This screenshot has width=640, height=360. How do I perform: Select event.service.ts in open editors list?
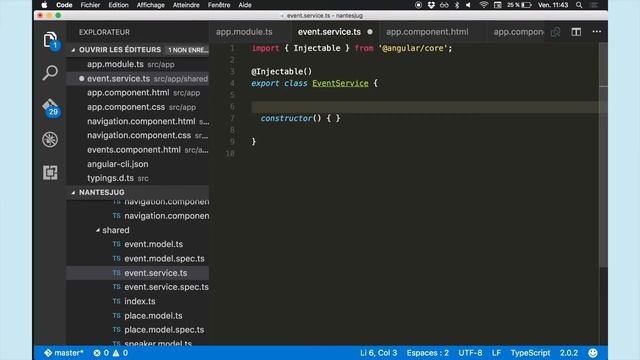tap(138, 79)
